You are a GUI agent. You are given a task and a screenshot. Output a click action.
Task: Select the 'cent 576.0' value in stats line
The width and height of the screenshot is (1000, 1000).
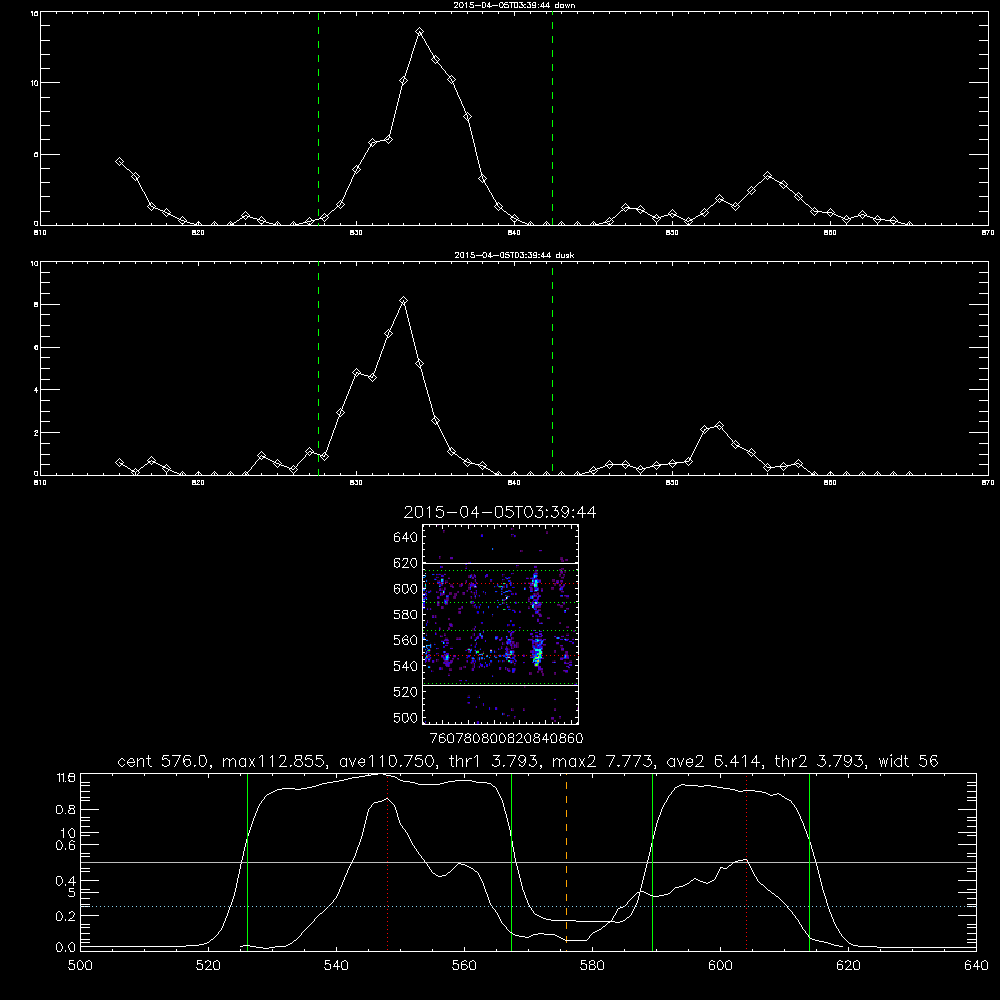tap(165, 761)
